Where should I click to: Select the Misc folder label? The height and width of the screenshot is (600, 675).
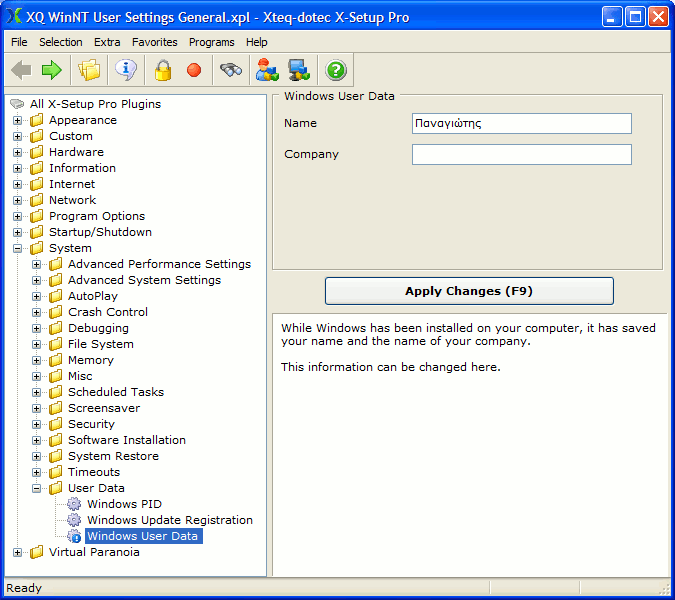[80, 376]
